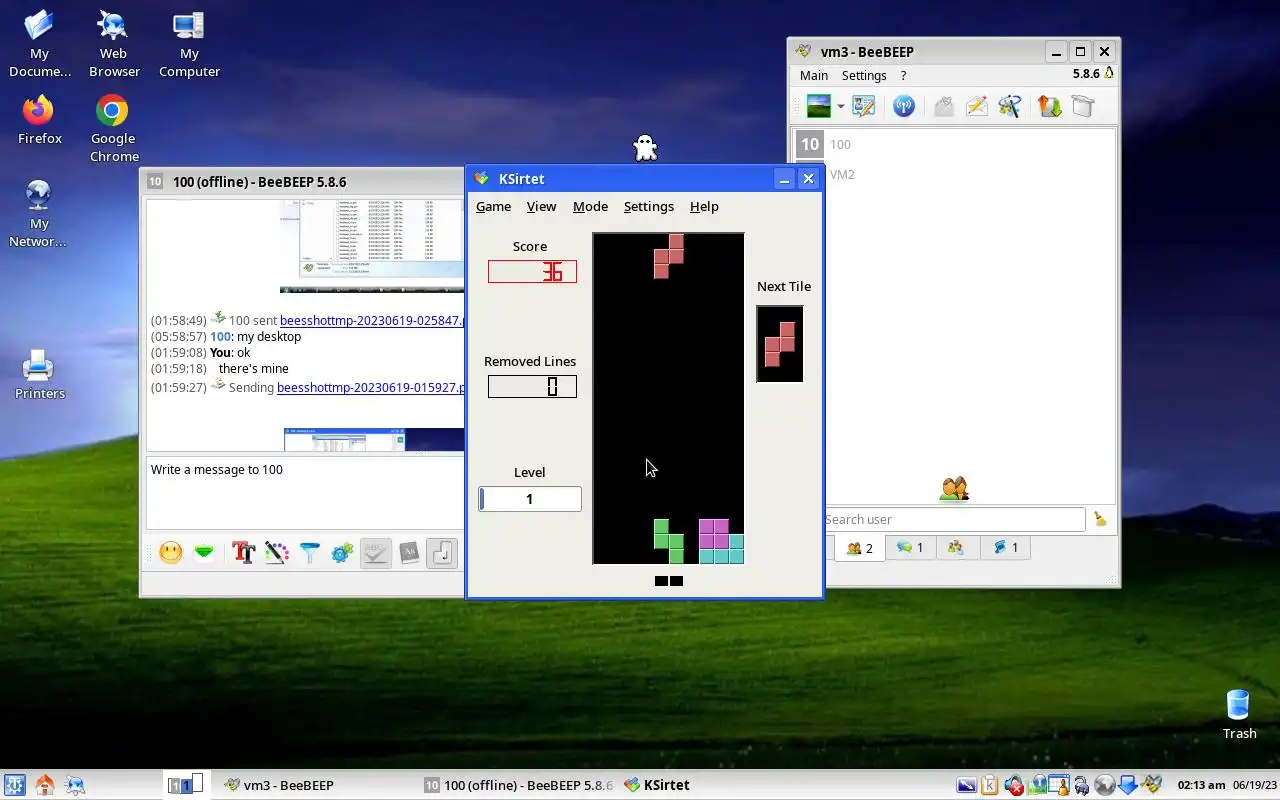This screenshot has height=800, width=1280.
Task: Click the blue down-arrow update tray icon
Action: pyautogui.click(x=1128, y=785)
